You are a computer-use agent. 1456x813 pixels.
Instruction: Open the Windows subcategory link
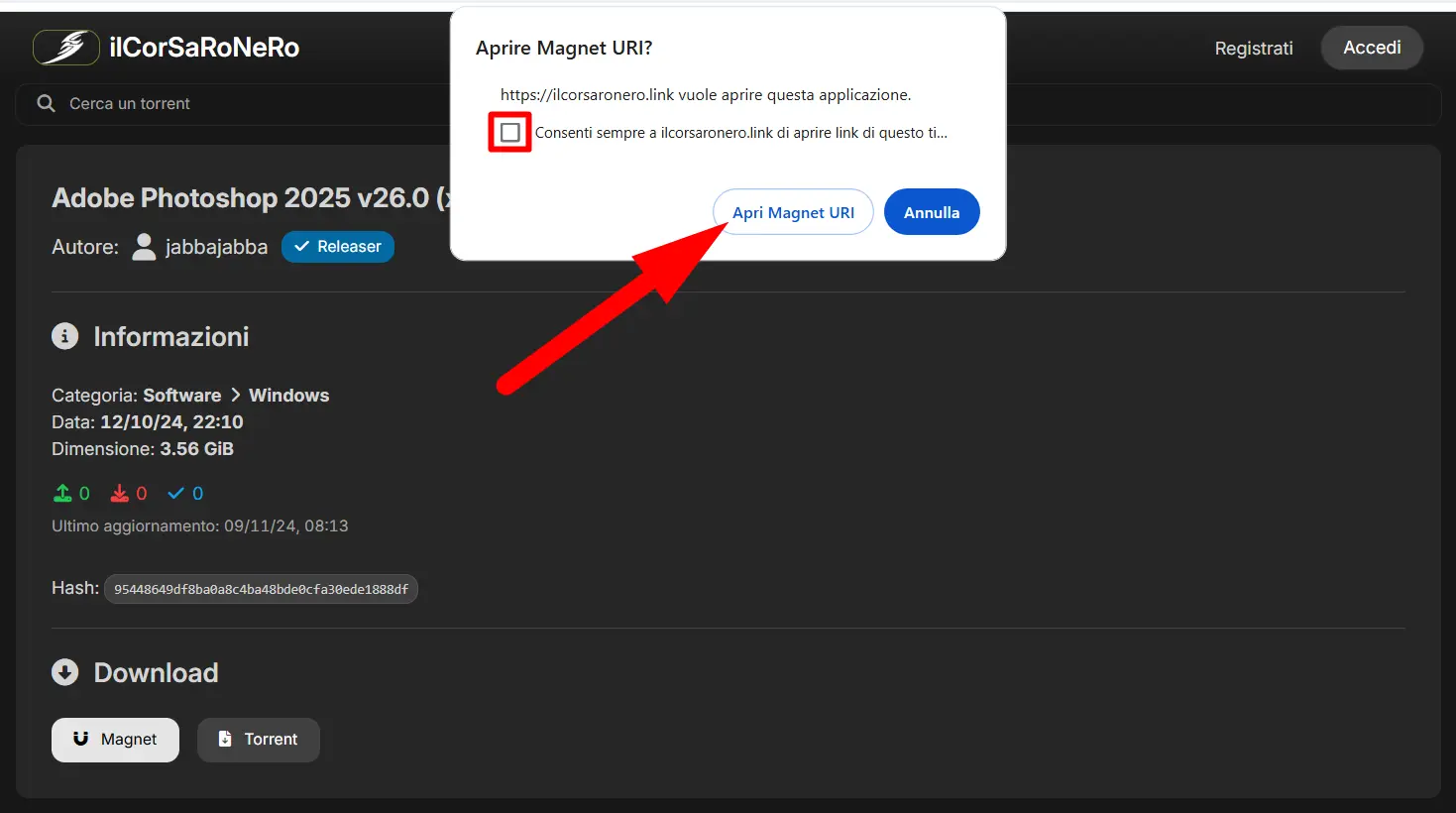point(288,395)
